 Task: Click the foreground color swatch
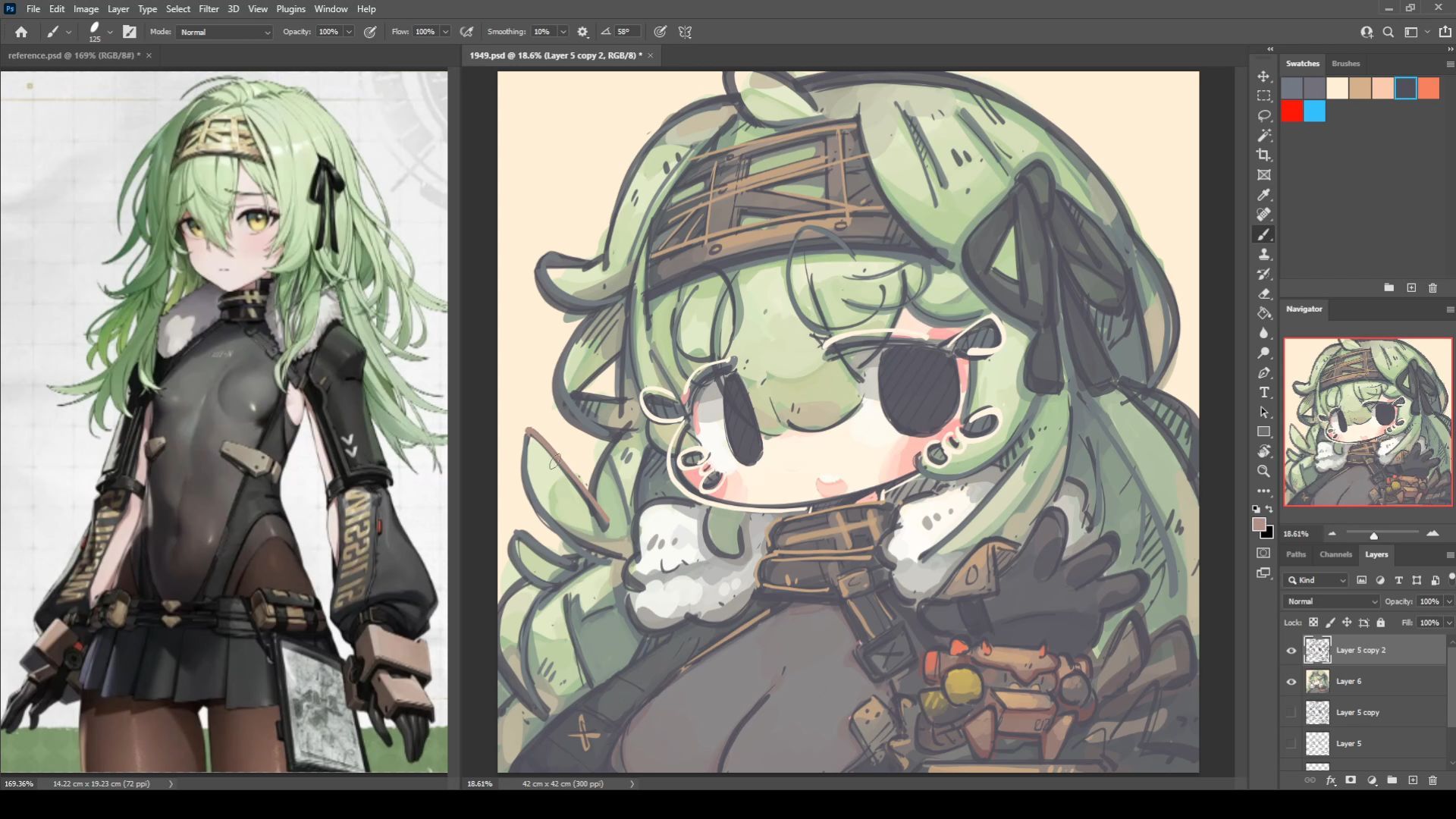point(1259,525)
